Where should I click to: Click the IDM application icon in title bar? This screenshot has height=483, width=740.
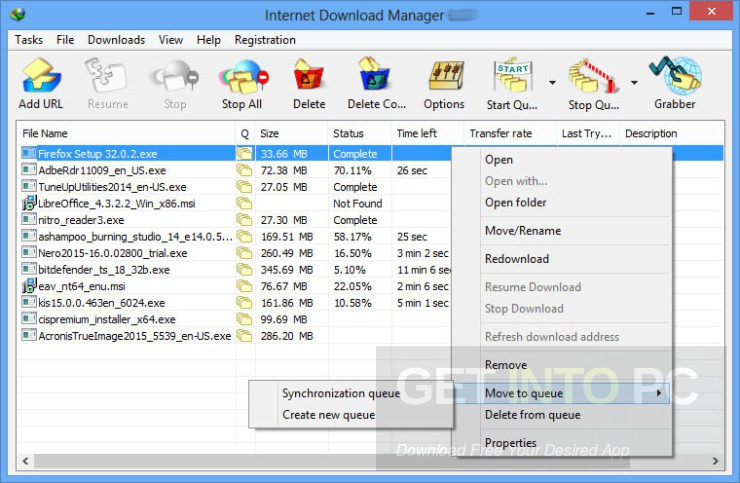coord(18,15)
